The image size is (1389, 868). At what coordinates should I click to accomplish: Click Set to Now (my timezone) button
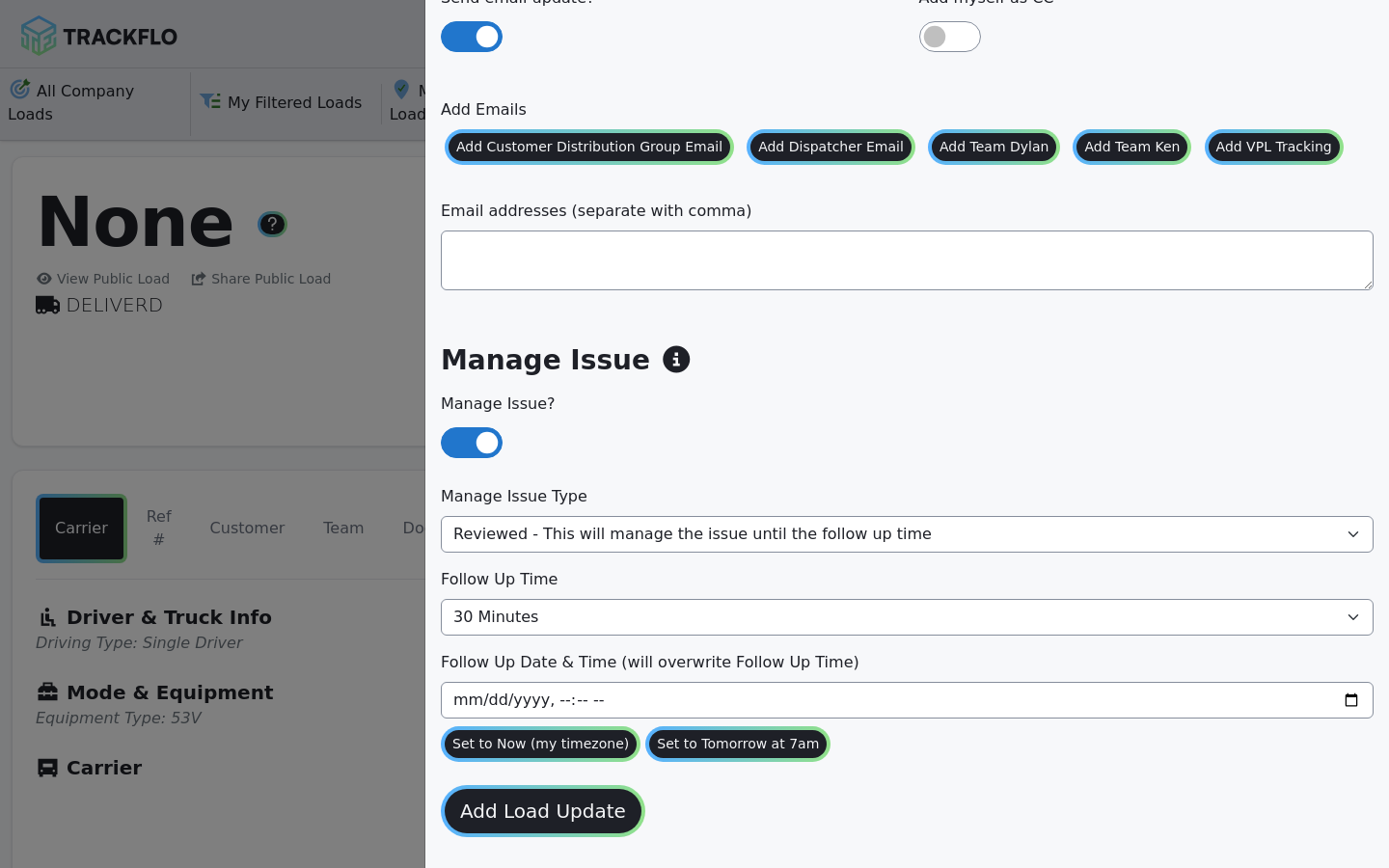pos(540,744)
